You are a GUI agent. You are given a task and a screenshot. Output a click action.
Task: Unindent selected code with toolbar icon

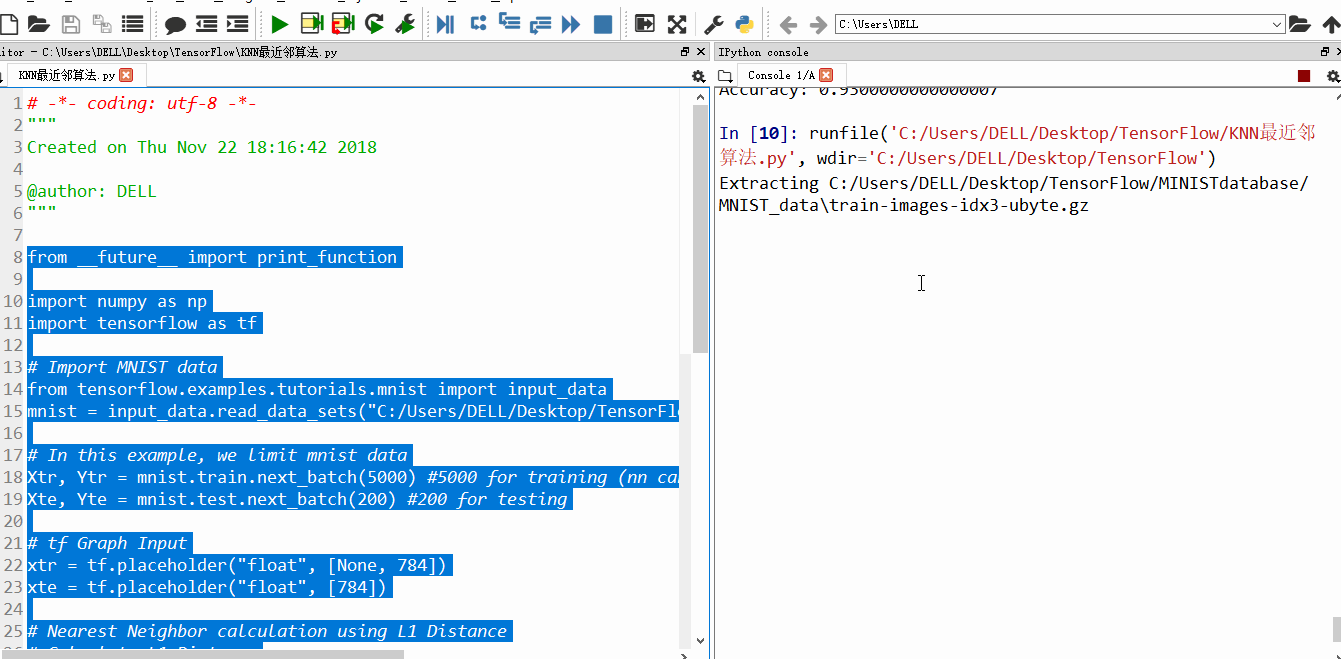[x=207, y=24]
